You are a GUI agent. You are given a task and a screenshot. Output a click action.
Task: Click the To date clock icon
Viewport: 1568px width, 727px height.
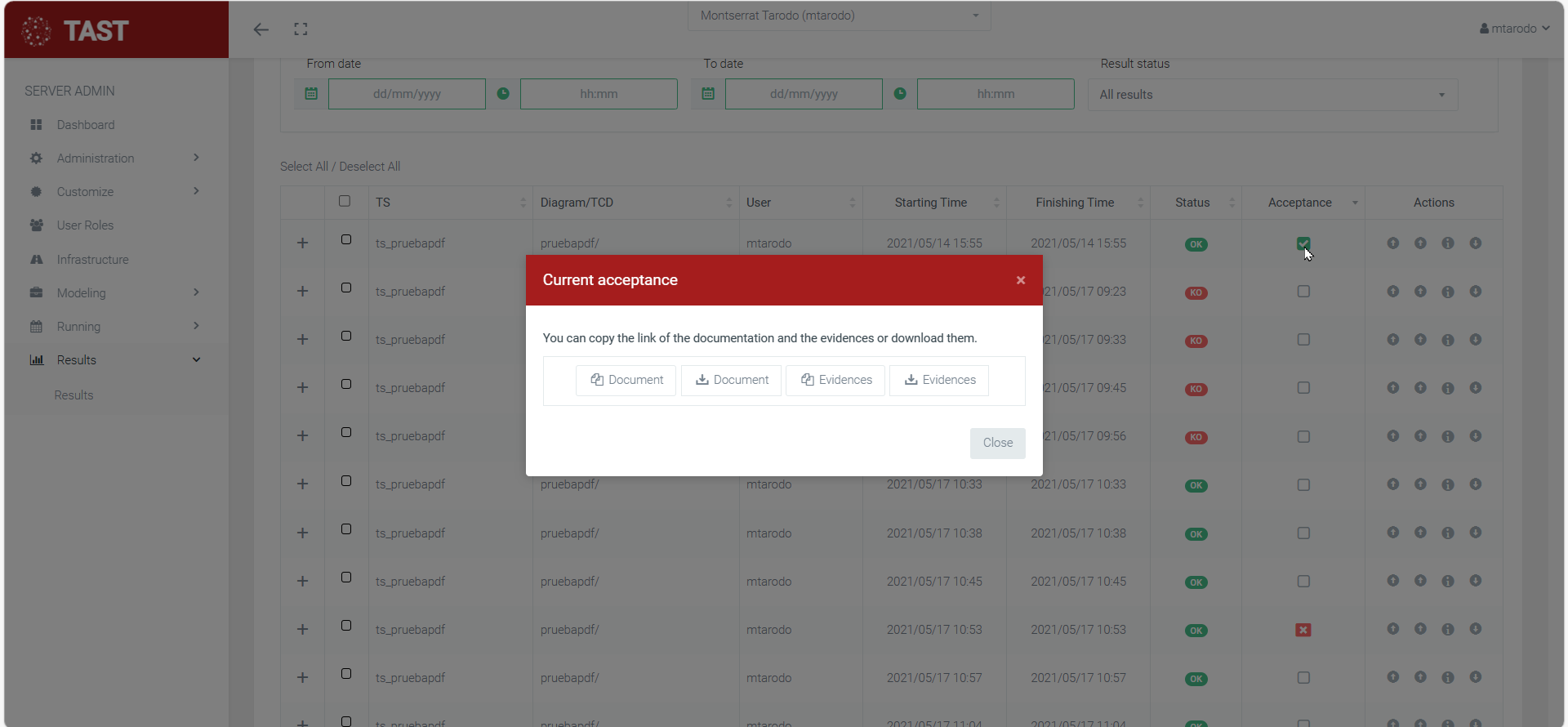(x=900, y=94)
